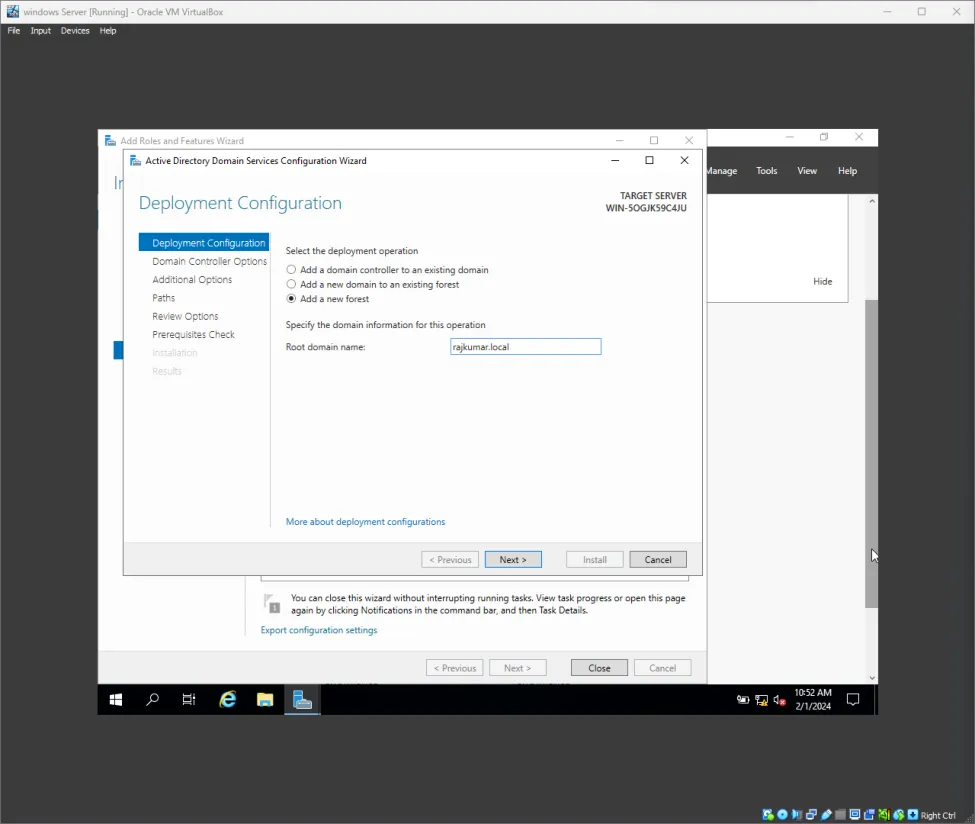Close the AD DS Configuration Wizard window
Image resolution: width=975 pixels, height=824 pixels.
pos(684,160)
